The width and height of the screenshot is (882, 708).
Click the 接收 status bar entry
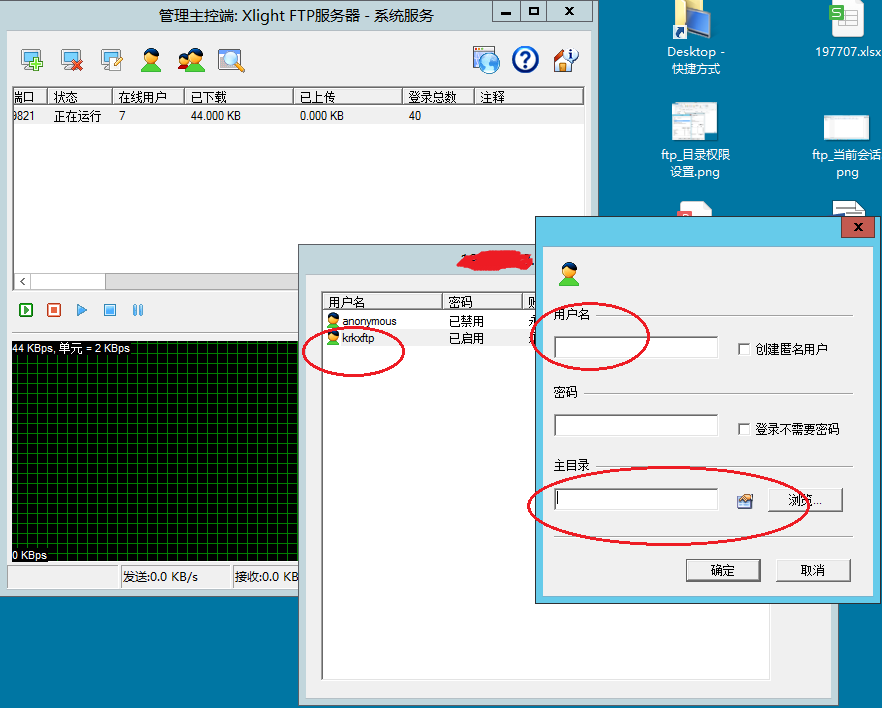coord(266,577)
